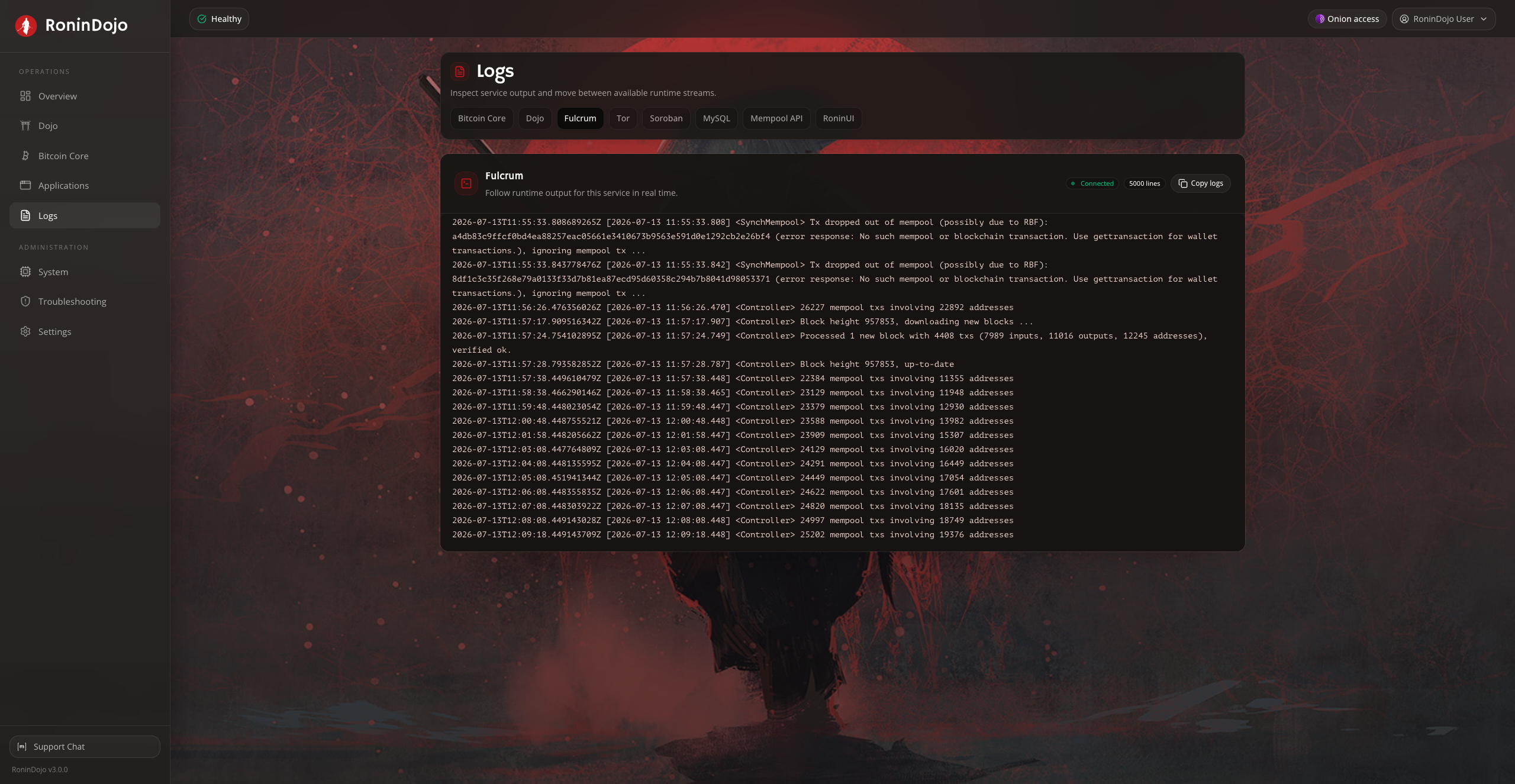Go to Settings in the sidebar

click(x=85, y=331)
